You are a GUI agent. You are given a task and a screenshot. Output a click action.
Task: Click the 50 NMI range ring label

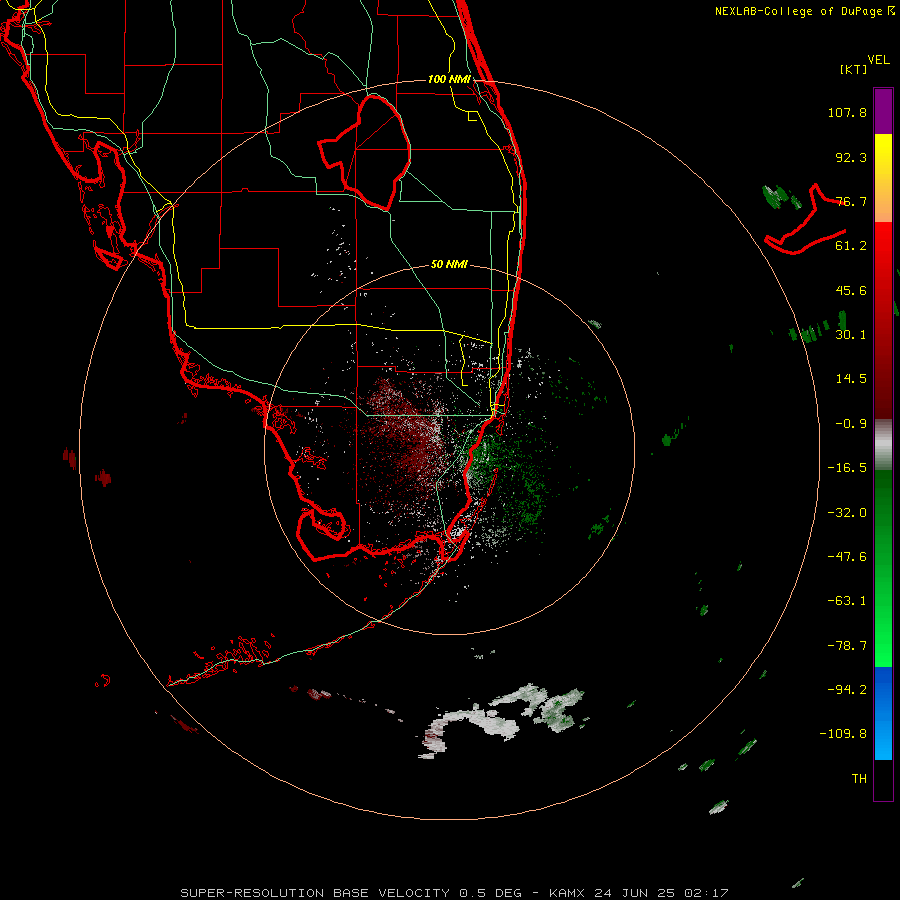click(x=449, y=265)
